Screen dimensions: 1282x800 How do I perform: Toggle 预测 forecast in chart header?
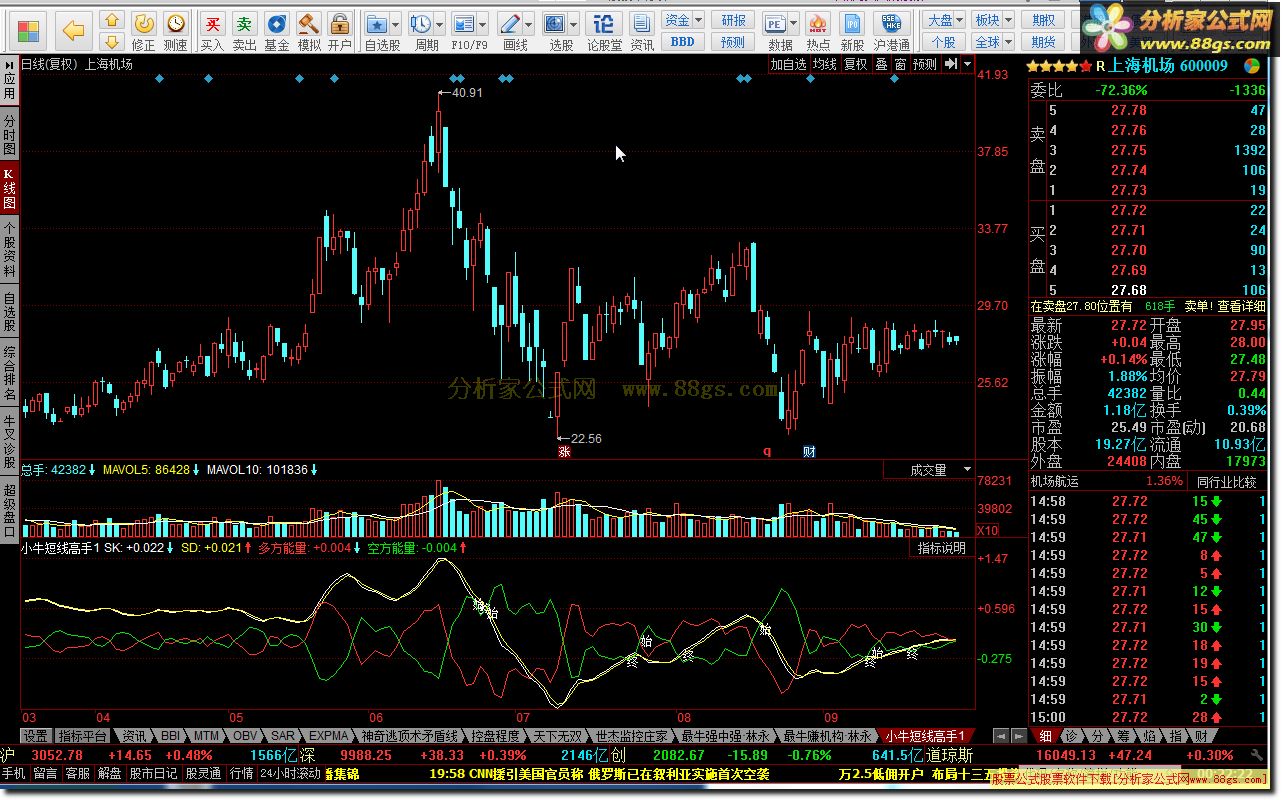(925, 64)
